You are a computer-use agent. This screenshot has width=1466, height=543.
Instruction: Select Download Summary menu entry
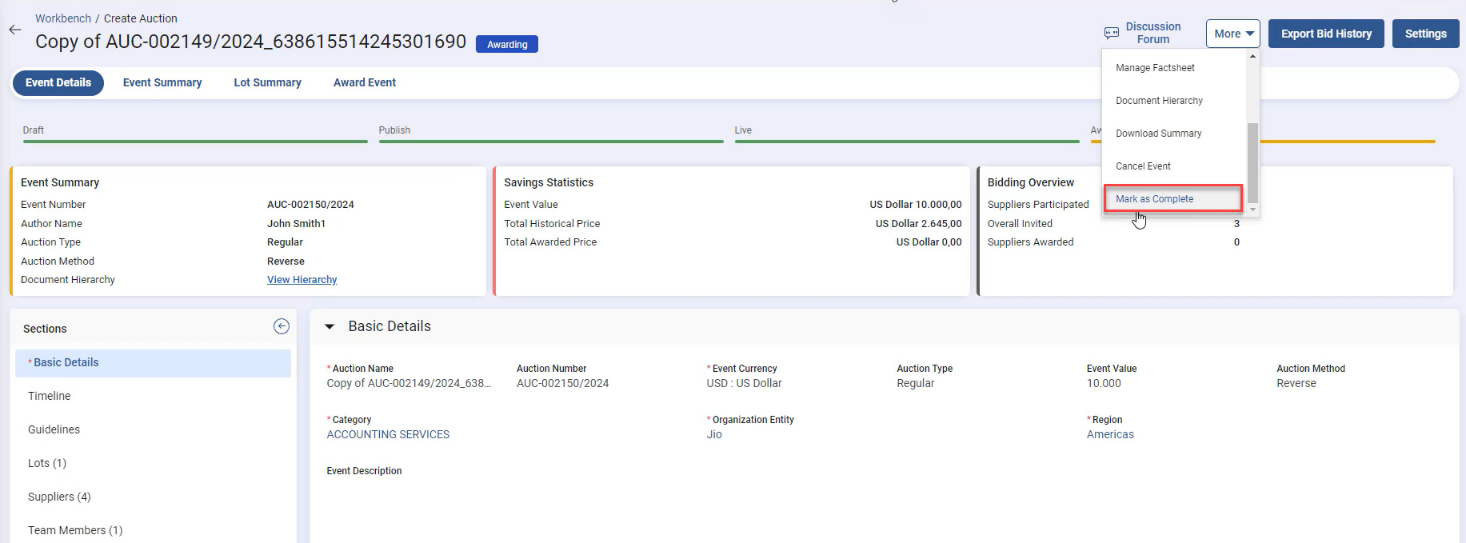coord(1158,133)
